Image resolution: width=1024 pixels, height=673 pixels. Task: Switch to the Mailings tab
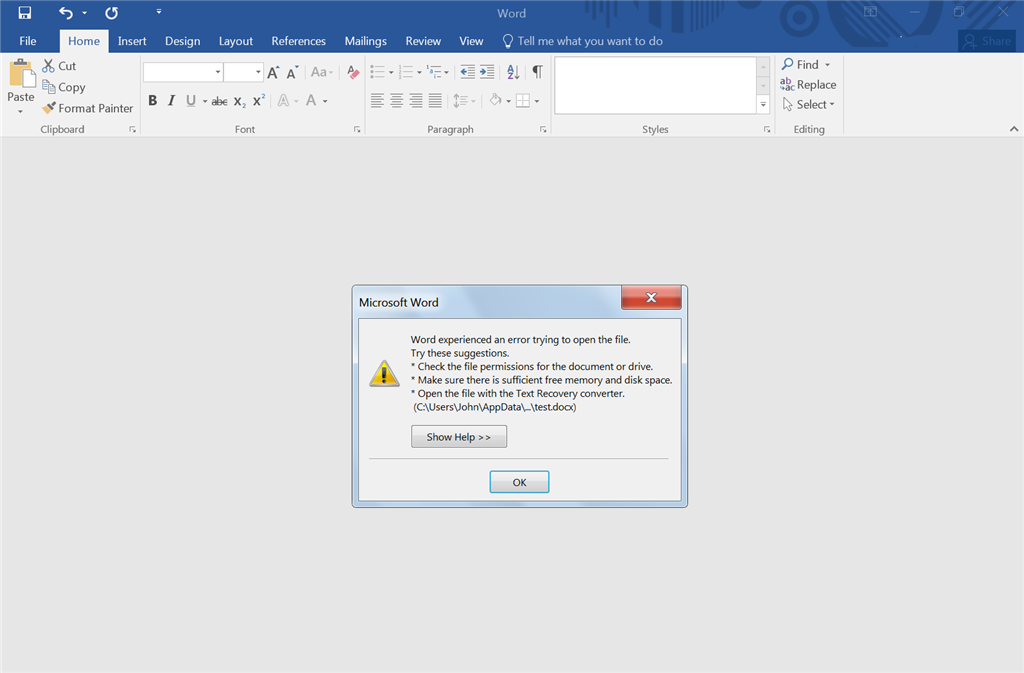[366, 41]
